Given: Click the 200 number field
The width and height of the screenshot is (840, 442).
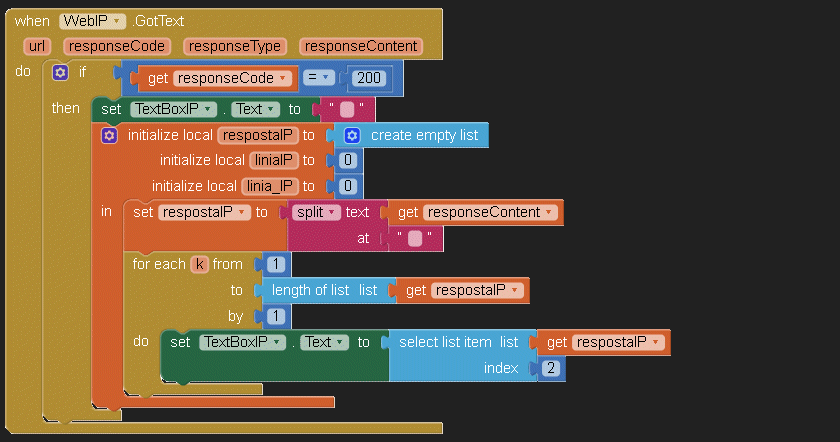Looking at the screenshot, I should [x=369, y=78].
